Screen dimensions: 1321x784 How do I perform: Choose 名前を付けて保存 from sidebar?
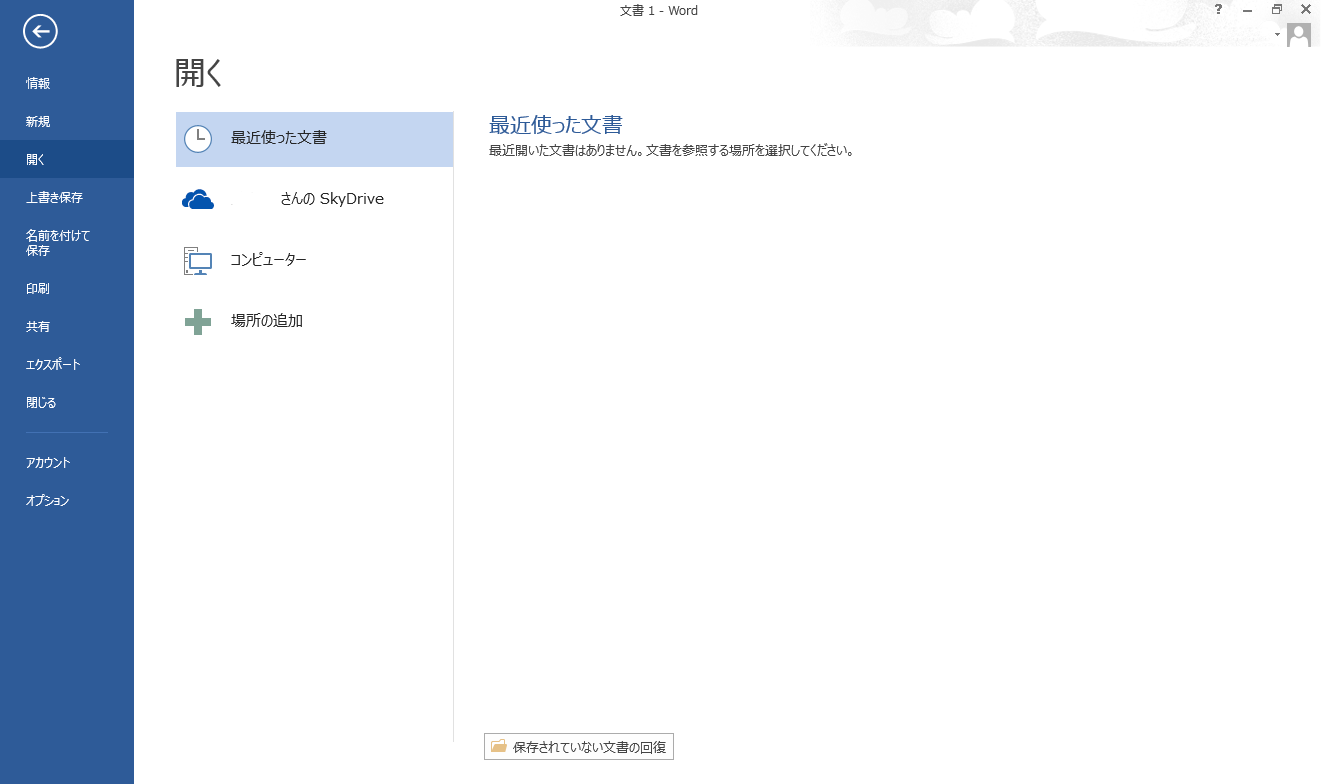tap(58, 243)
